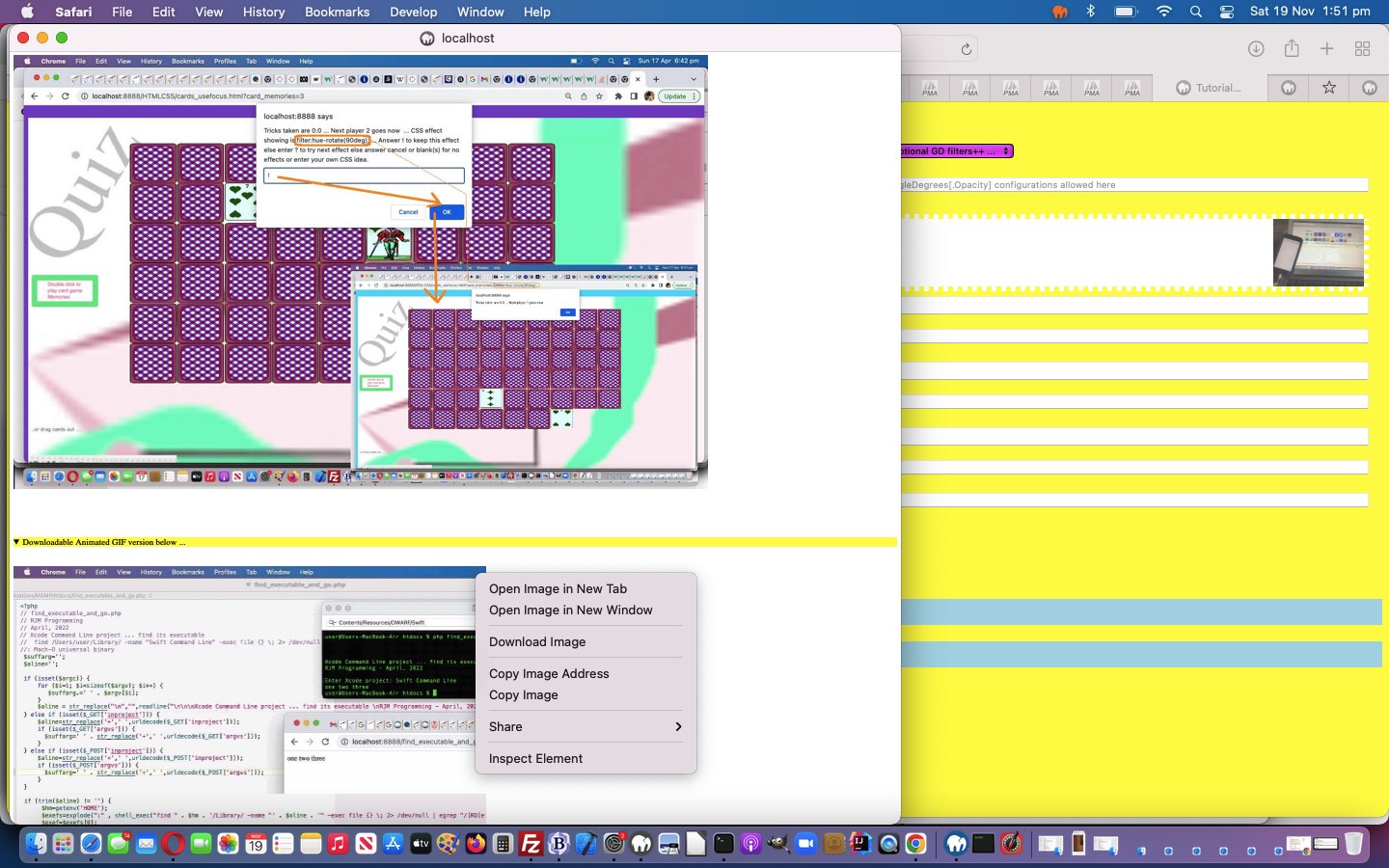Open Spotlight search in the menu bar

1196,12
